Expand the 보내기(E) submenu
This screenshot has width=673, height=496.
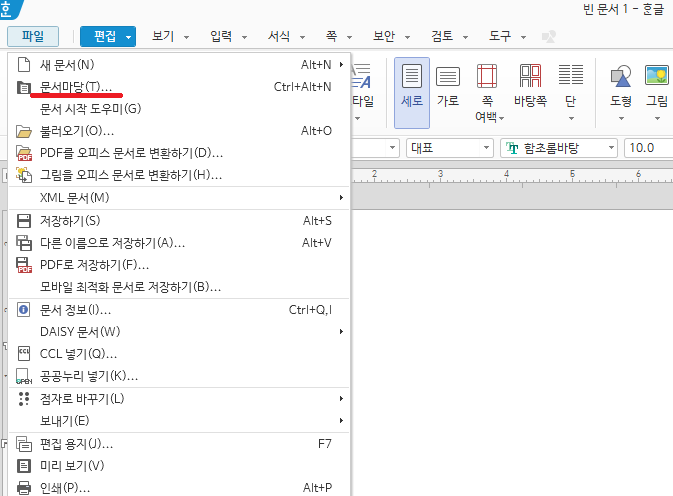point(179,421)
